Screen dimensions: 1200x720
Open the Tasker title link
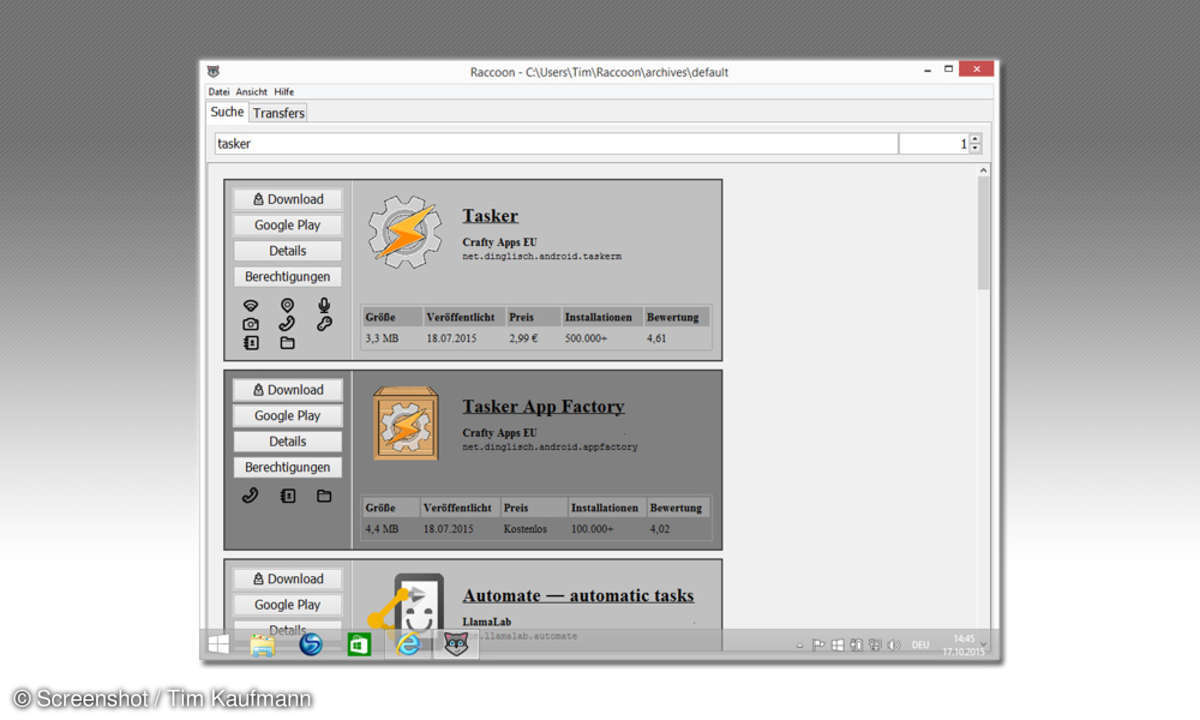pos(490,216)
